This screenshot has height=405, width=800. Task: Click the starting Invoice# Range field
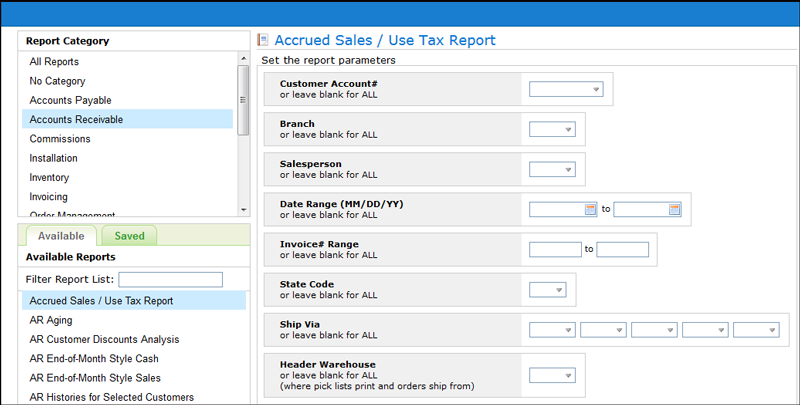tap(555, 249)
